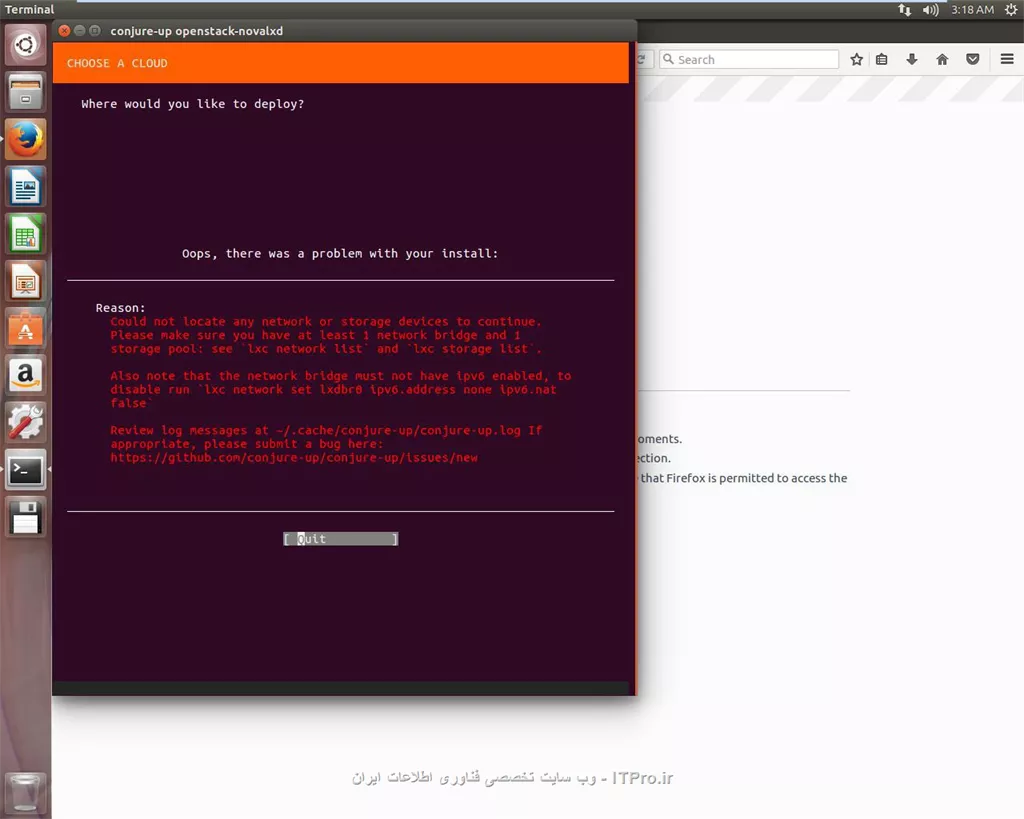Open the floppy disk save icon in dock
The height and width of the screenshot is (819, 1024).
tap(25, 517)
